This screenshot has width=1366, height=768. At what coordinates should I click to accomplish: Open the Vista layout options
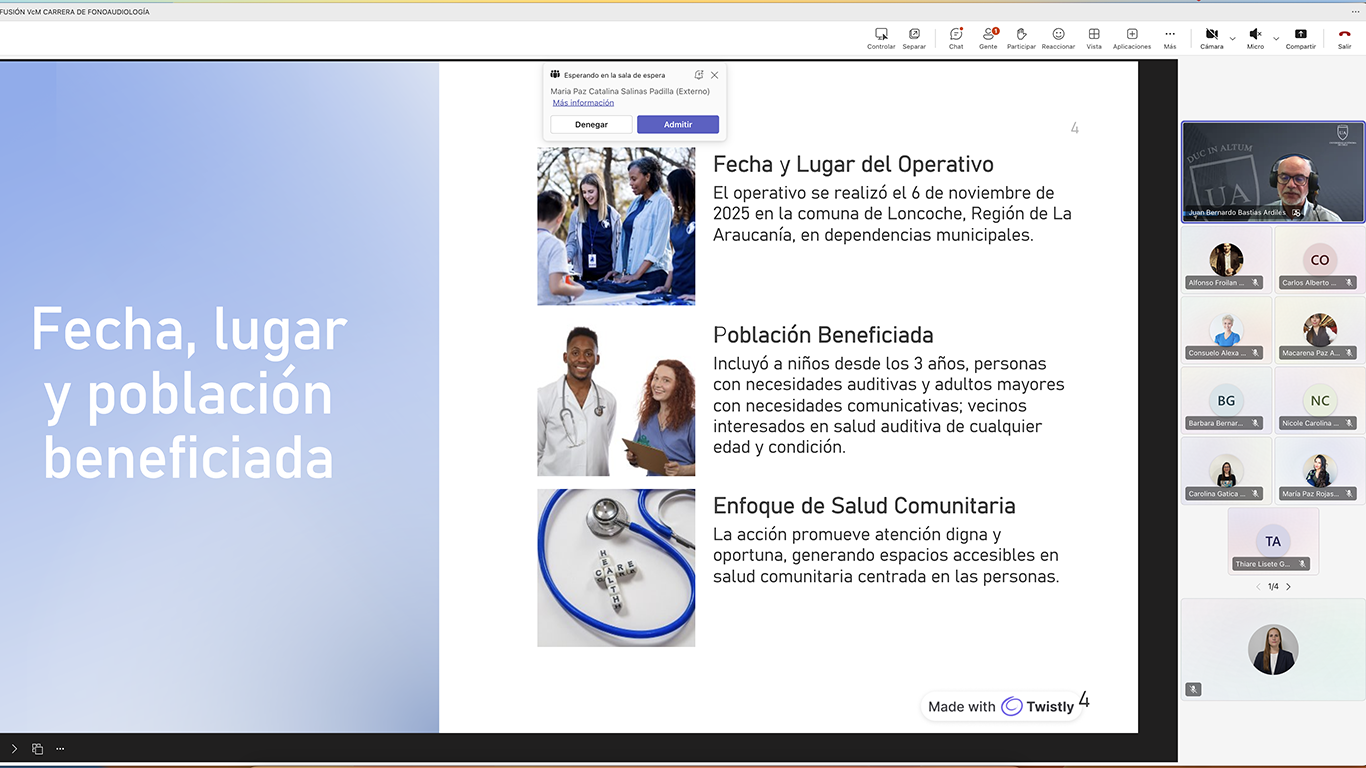pos(1094,38)
